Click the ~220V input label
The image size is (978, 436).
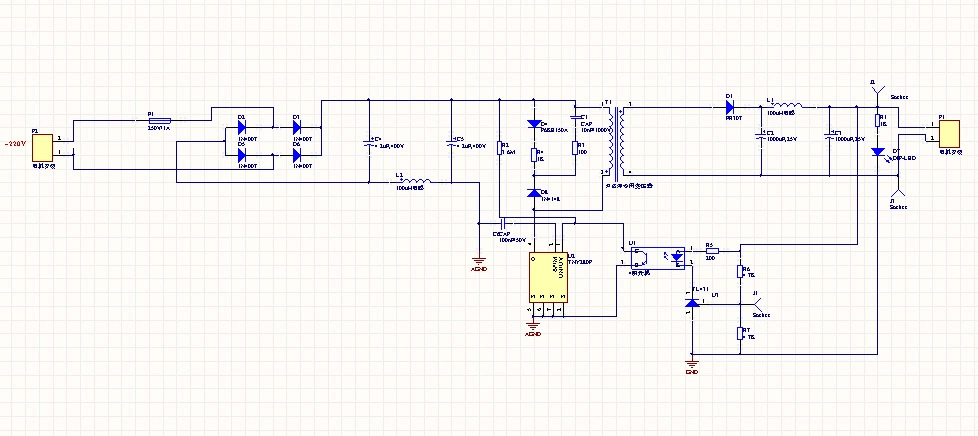(15, 143)
